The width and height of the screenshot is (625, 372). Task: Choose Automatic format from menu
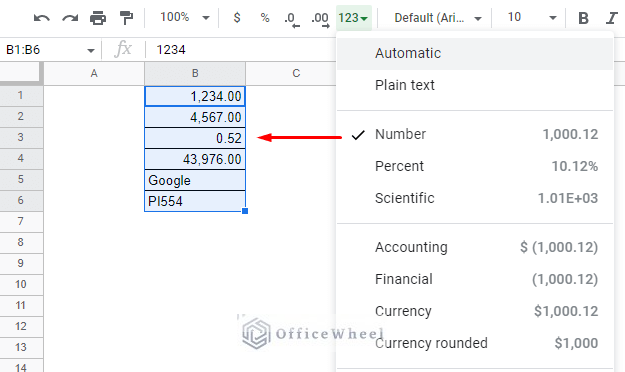point(474,53)
